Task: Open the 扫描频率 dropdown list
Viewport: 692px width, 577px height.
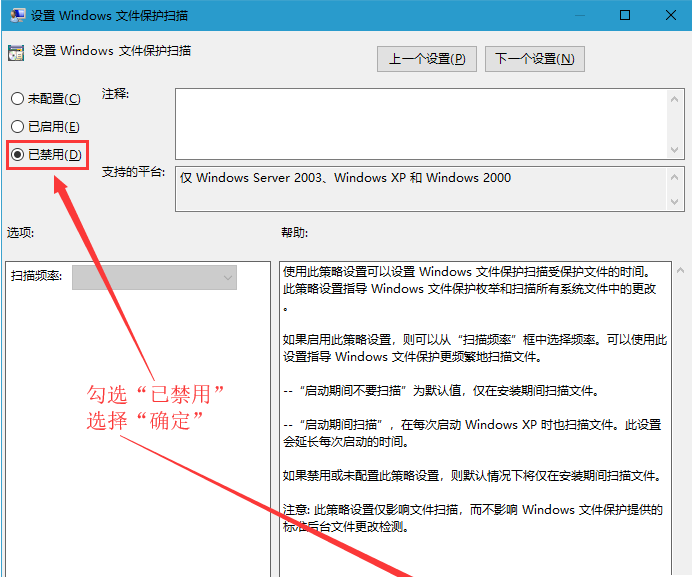Action: pos(154,277)
